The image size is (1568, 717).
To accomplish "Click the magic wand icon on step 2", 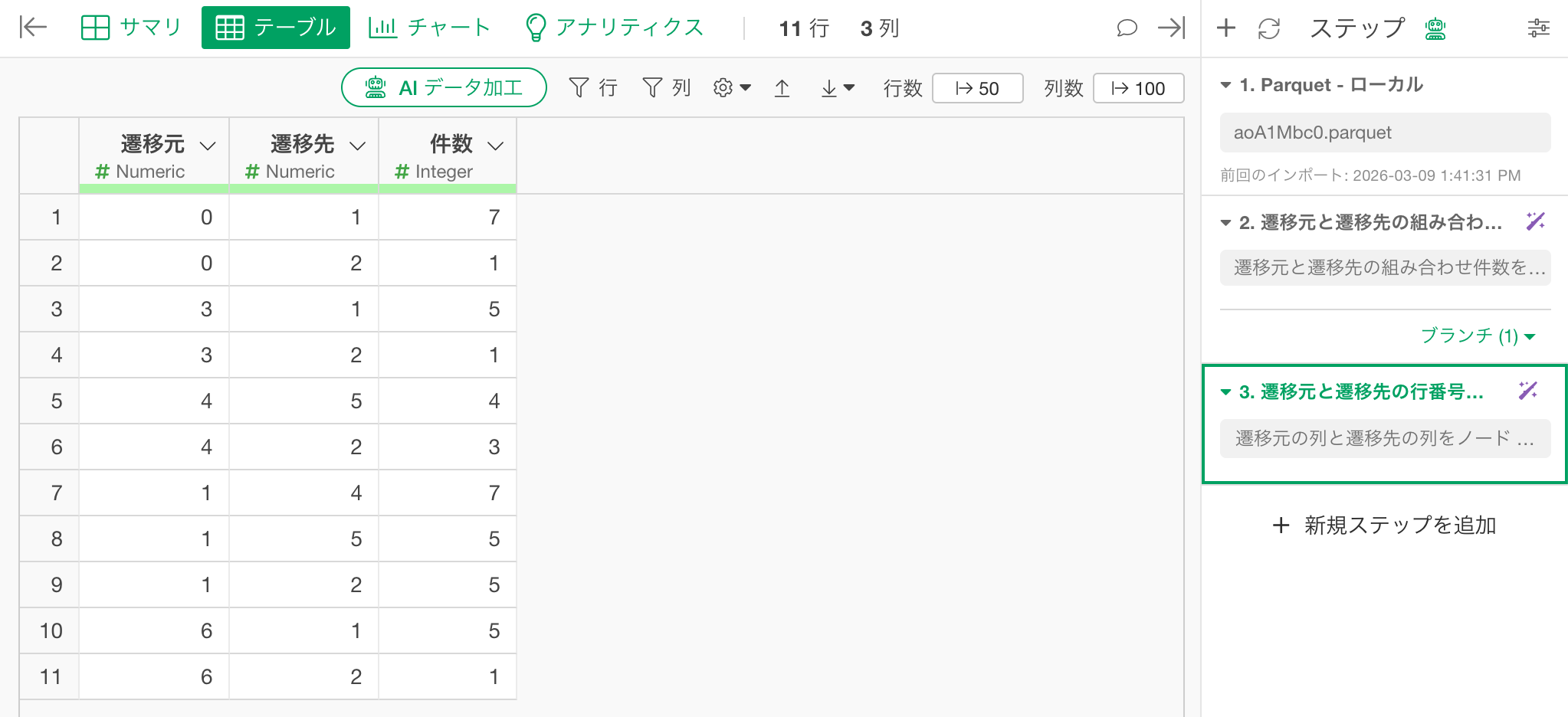I will pyautogui.click(x=1535, y=222).
